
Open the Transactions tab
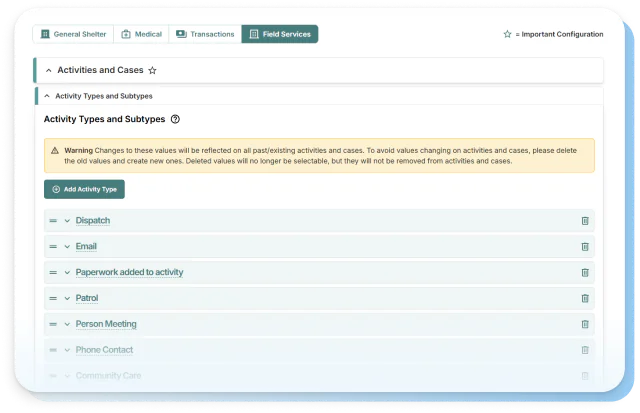tap(205, 34)
